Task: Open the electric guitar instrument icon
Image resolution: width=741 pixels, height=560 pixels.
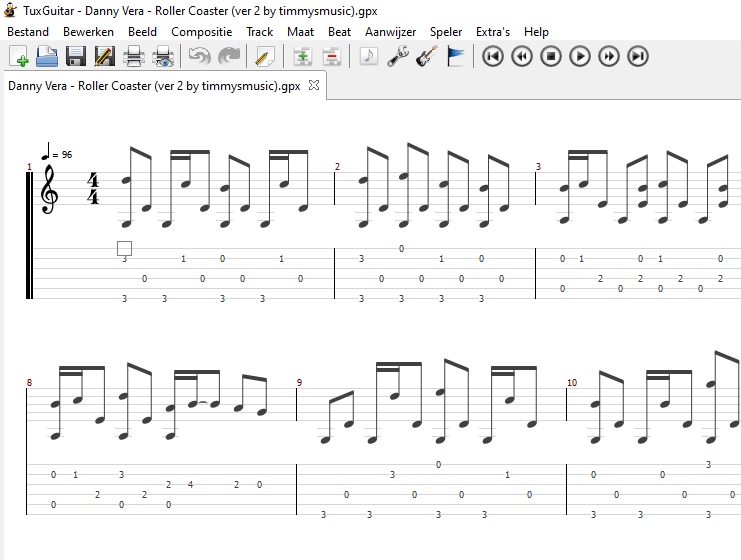Action: tap(427, 56)
